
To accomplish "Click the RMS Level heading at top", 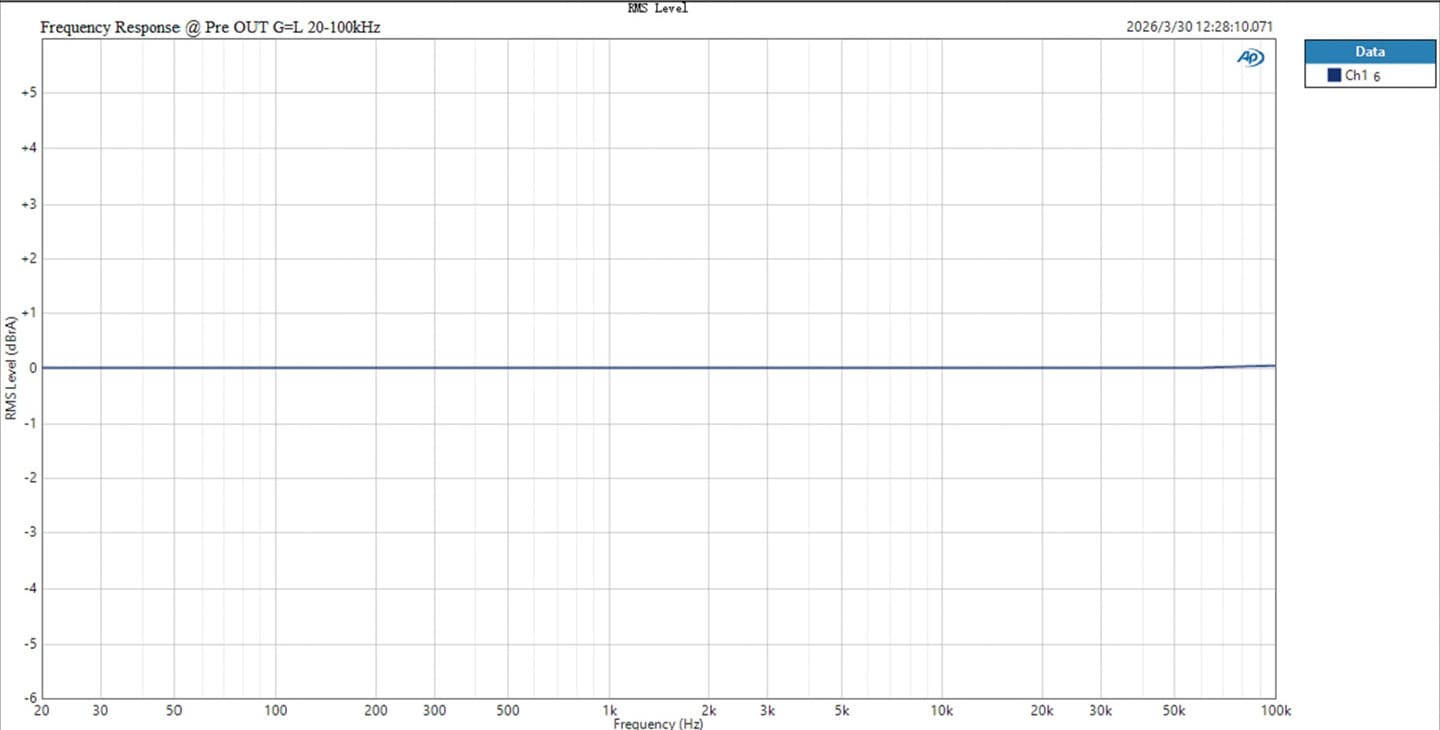I will click(x=657, y=8).
